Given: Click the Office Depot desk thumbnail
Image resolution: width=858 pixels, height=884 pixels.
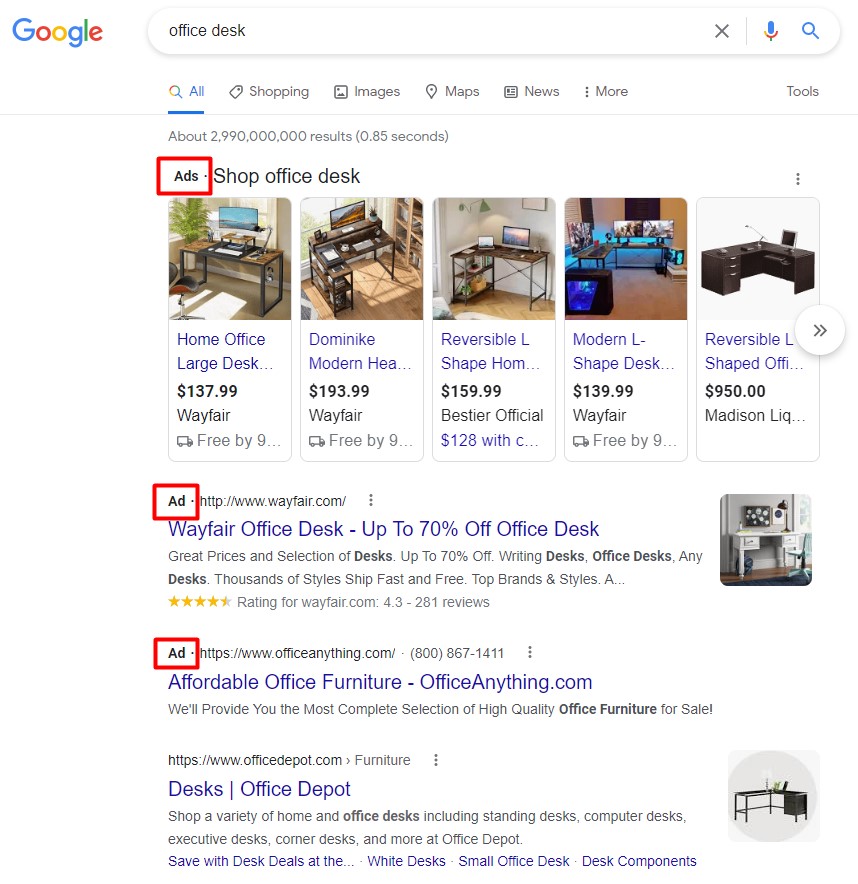Looking at the screenshot, I should [x=773, y=796].
